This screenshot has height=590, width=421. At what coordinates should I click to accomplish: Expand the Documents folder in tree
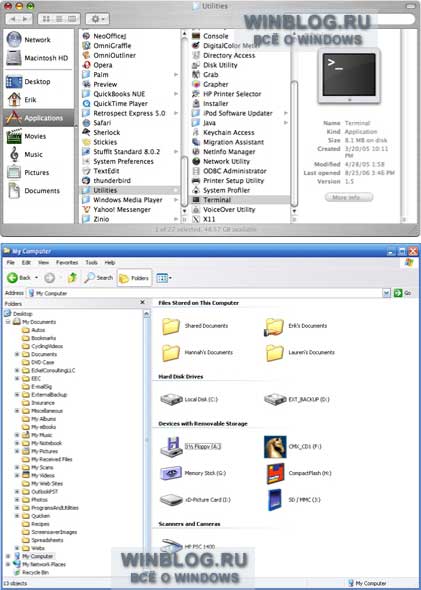pos(17,354)
